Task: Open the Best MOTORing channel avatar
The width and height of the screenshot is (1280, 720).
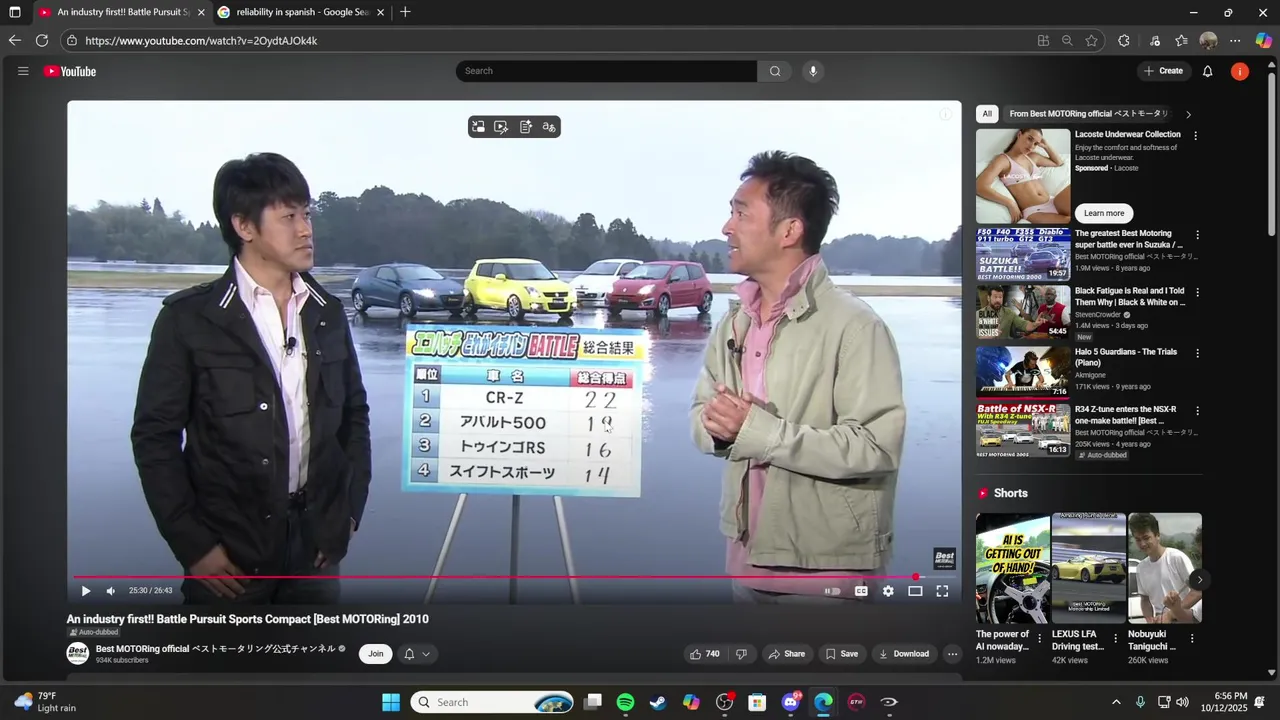Action: click(x=78, y=654)
